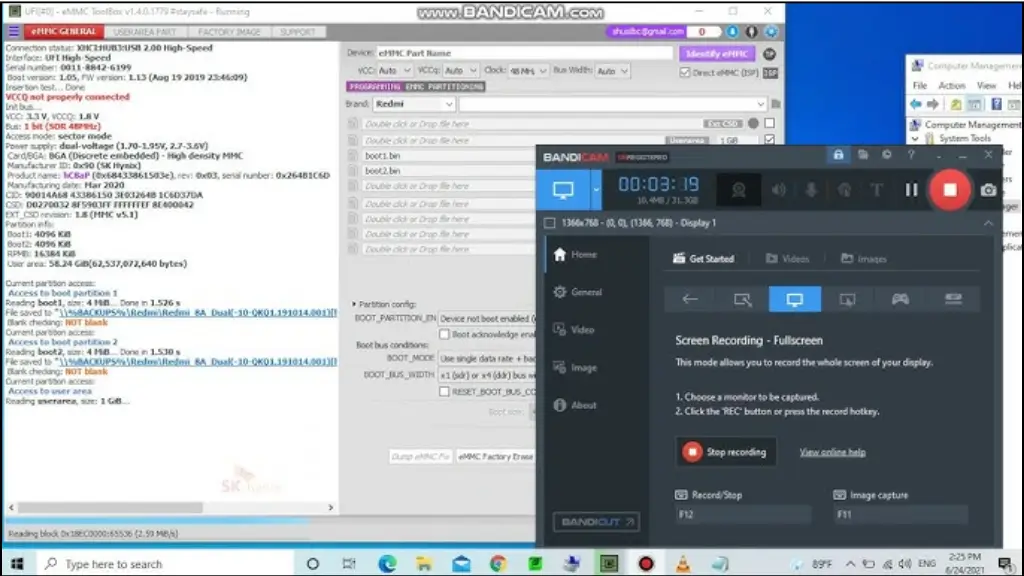The image size is (1024, 576).
Task: Collapse System Tools in Computer Management
Action: tap(915, 138)
